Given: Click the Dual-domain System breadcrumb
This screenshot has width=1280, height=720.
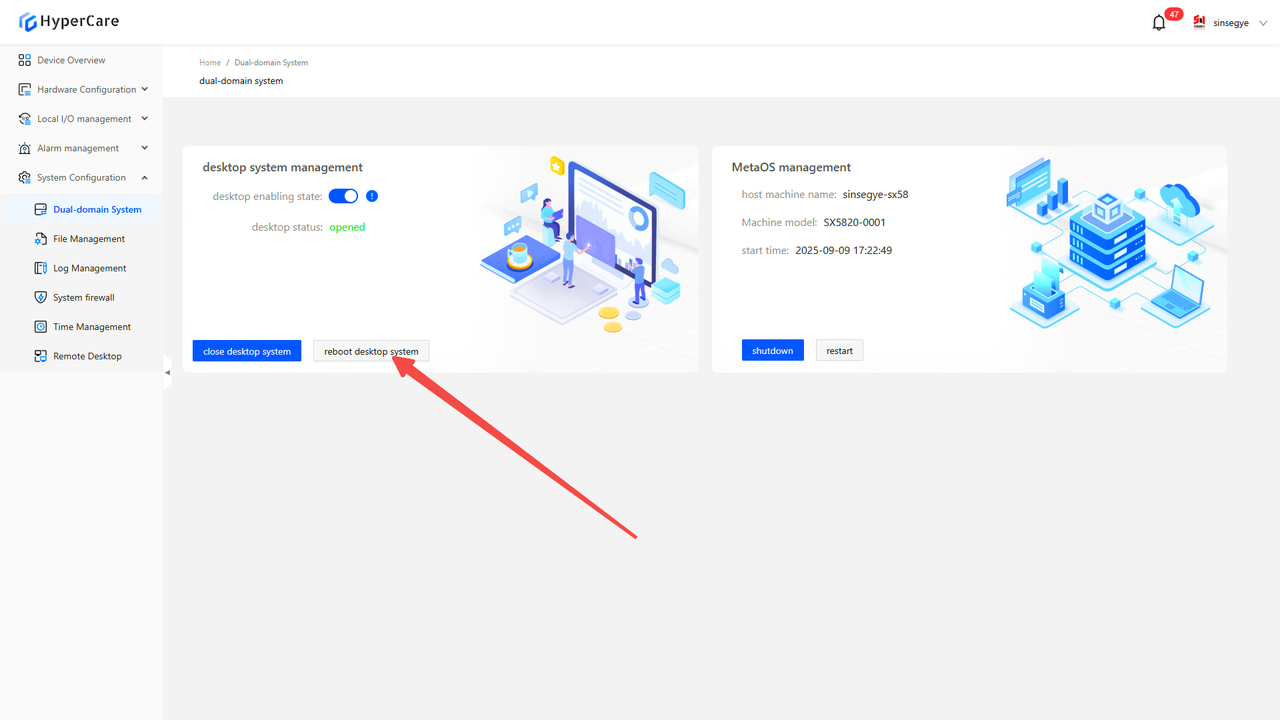Looking at the screenshot, I should [271, 63].
